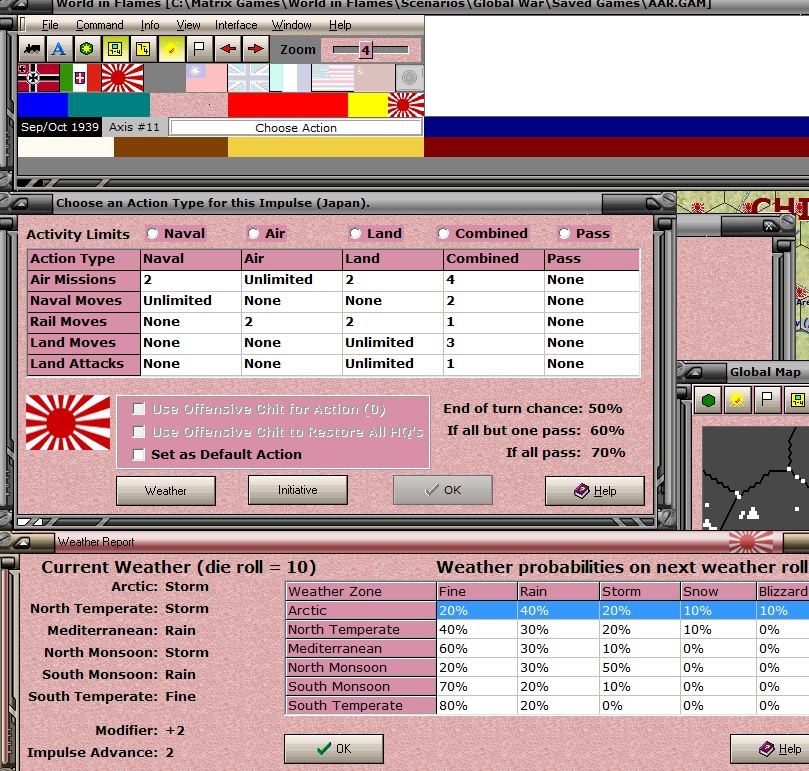
Task: Collapse the Global Map window
Action: tap(694, 372)
